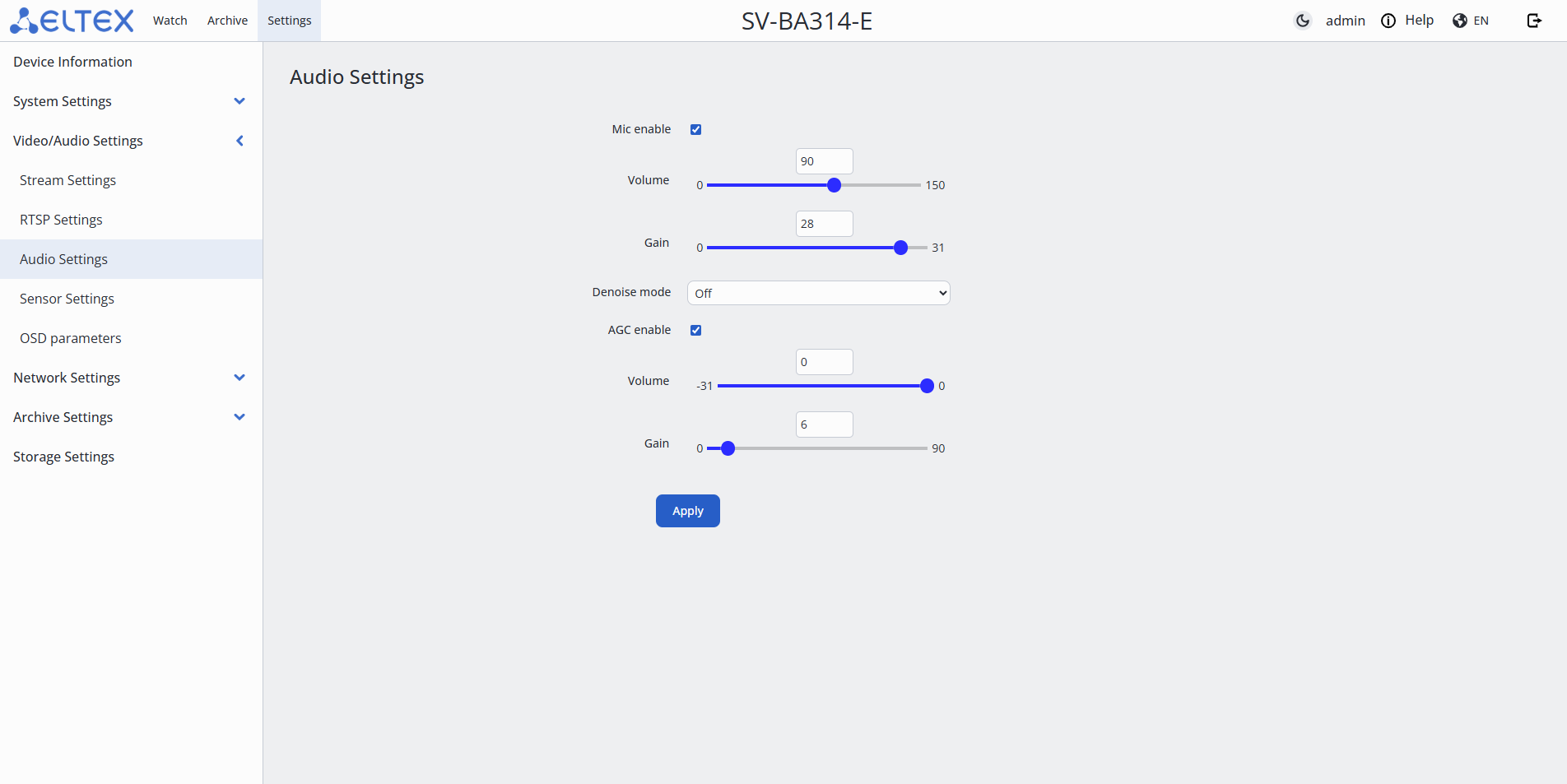This screenshot has width=1567, height=784.
Task: Click the Apply button
Action: tap(687, 511)
